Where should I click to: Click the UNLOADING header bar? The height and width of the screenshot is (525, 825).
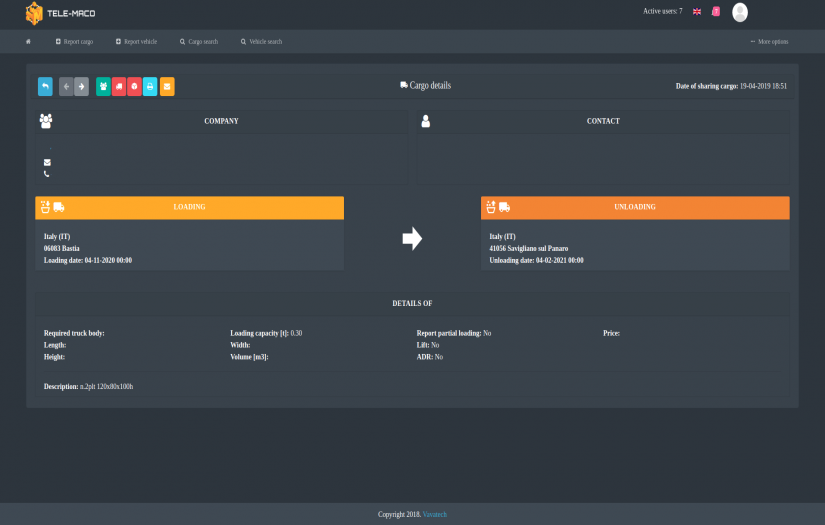tap(635, 207)
